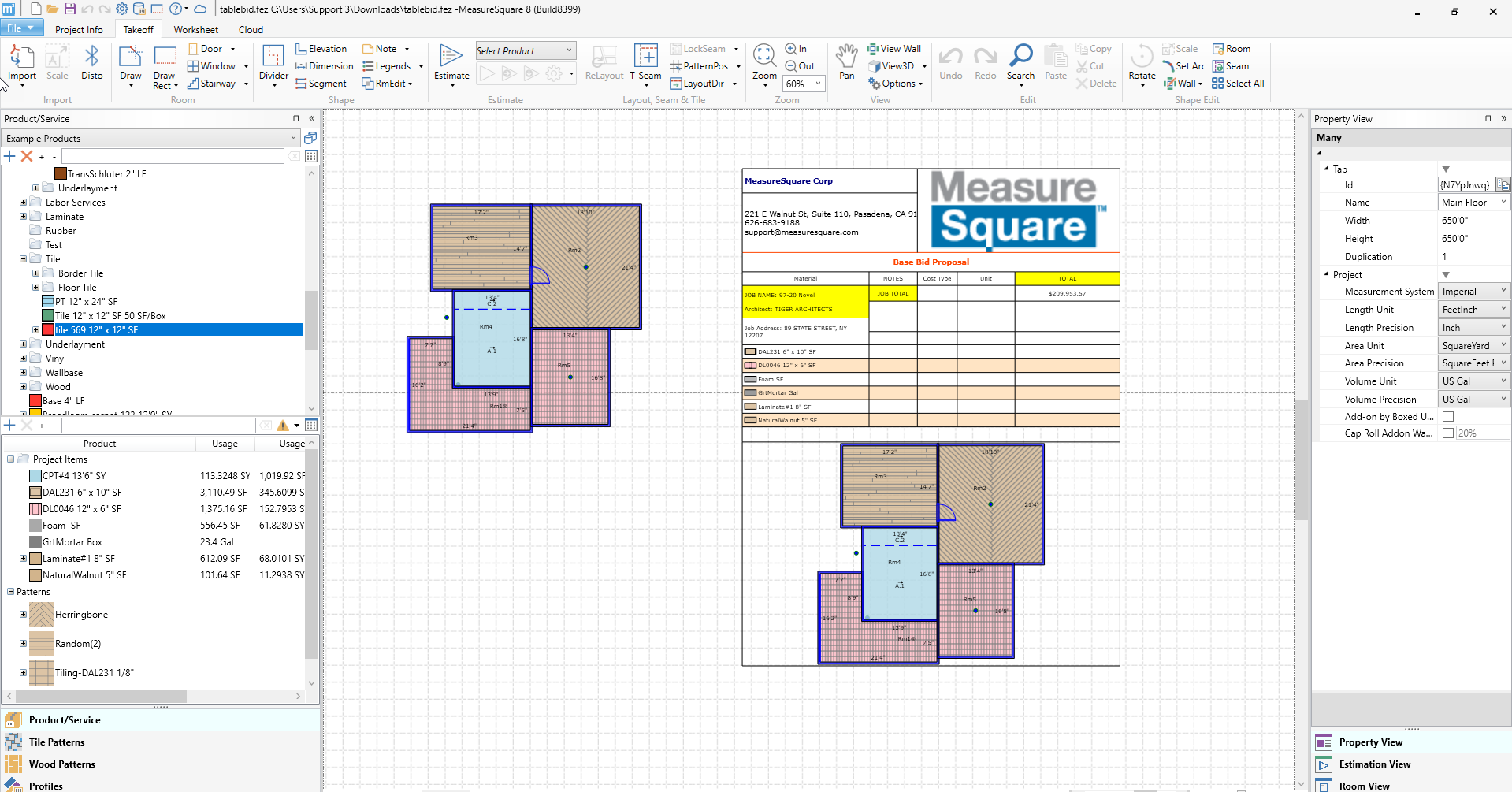Select the Floor Tile tree folder

pyautogui.click(x=77, y=288)
